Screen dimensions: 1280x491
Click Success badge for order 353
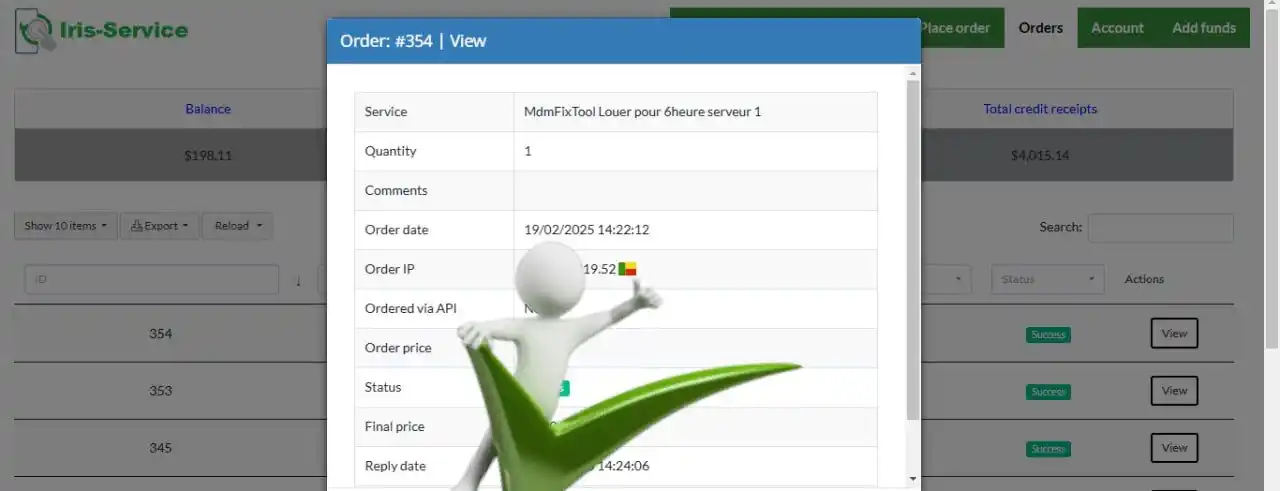pyautogui.click(x=1048, y=392)
